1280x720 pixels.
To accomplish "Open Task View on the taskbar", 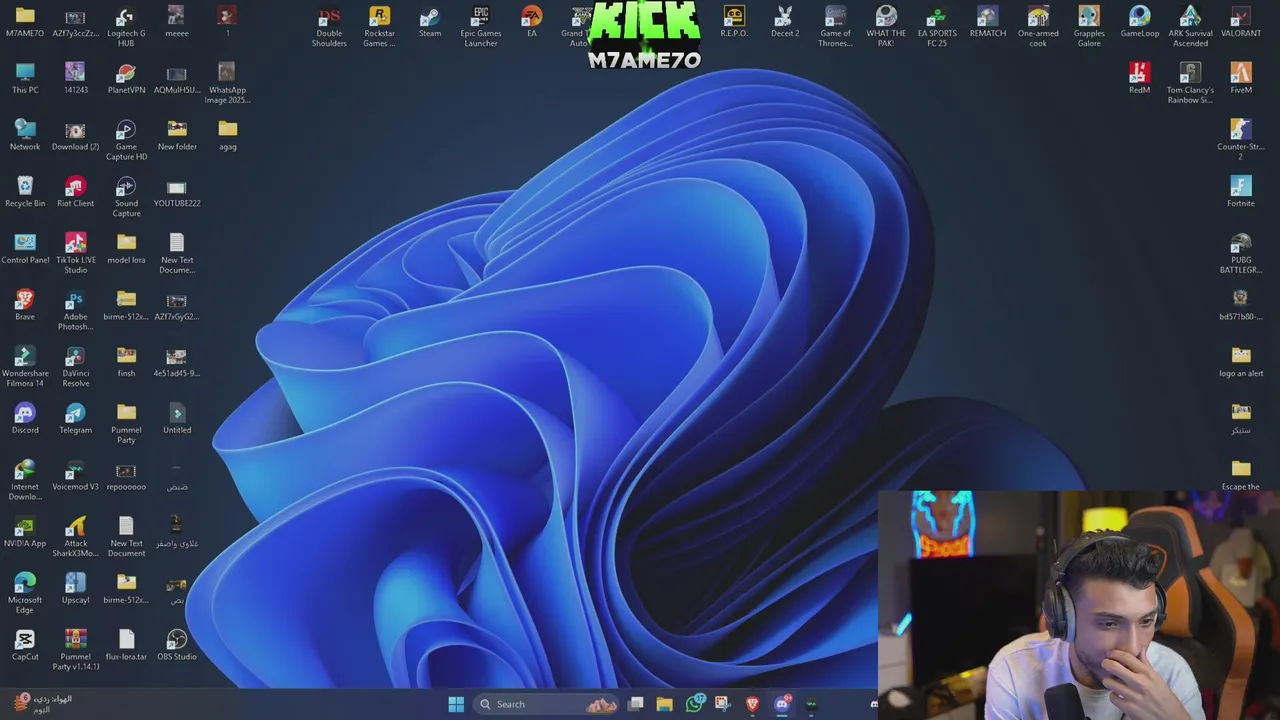I will [635, 704].
